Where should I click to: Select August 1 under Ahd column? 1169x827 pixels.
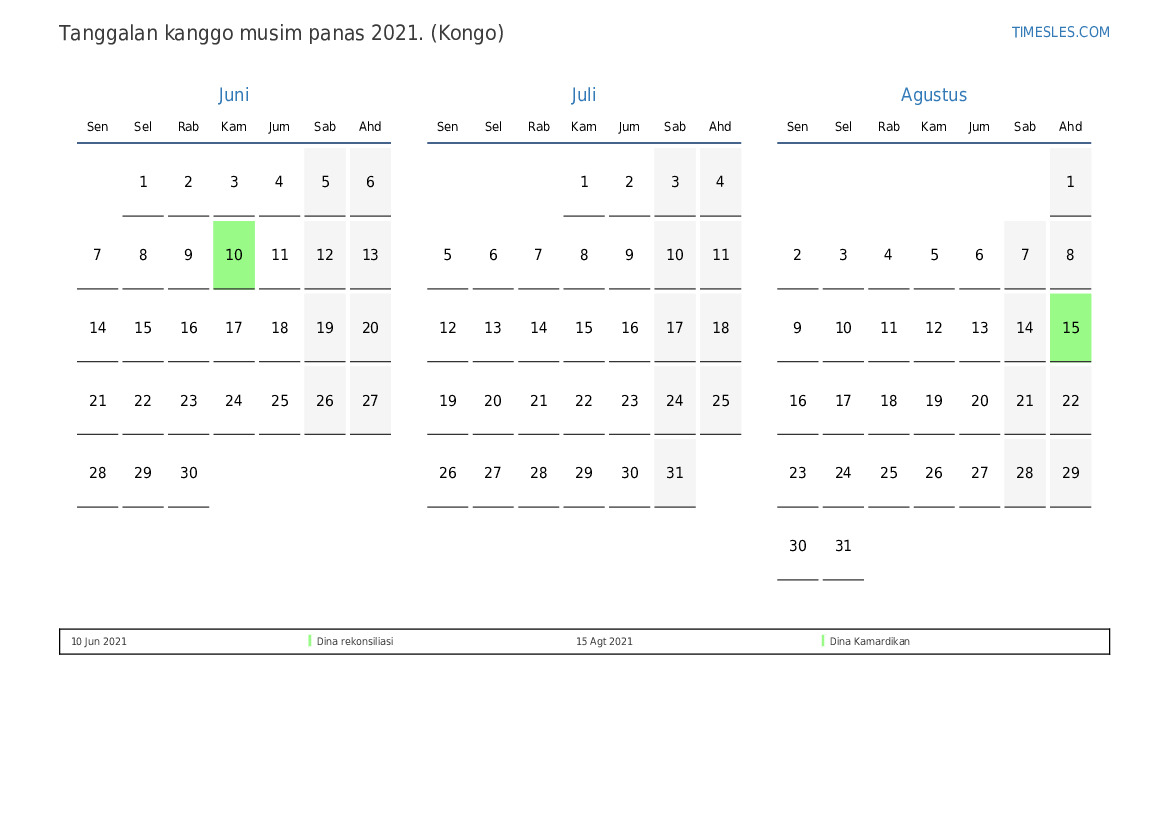(x=1070, y=182)
